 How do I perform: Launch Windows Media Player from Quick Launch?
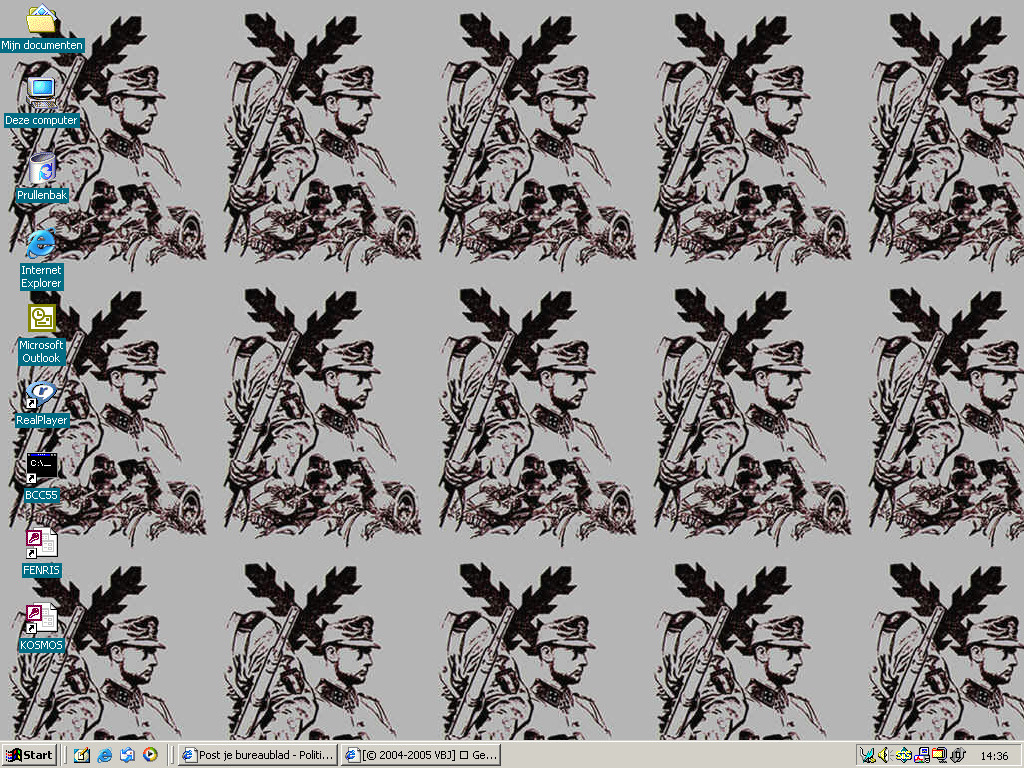[150, 755]
